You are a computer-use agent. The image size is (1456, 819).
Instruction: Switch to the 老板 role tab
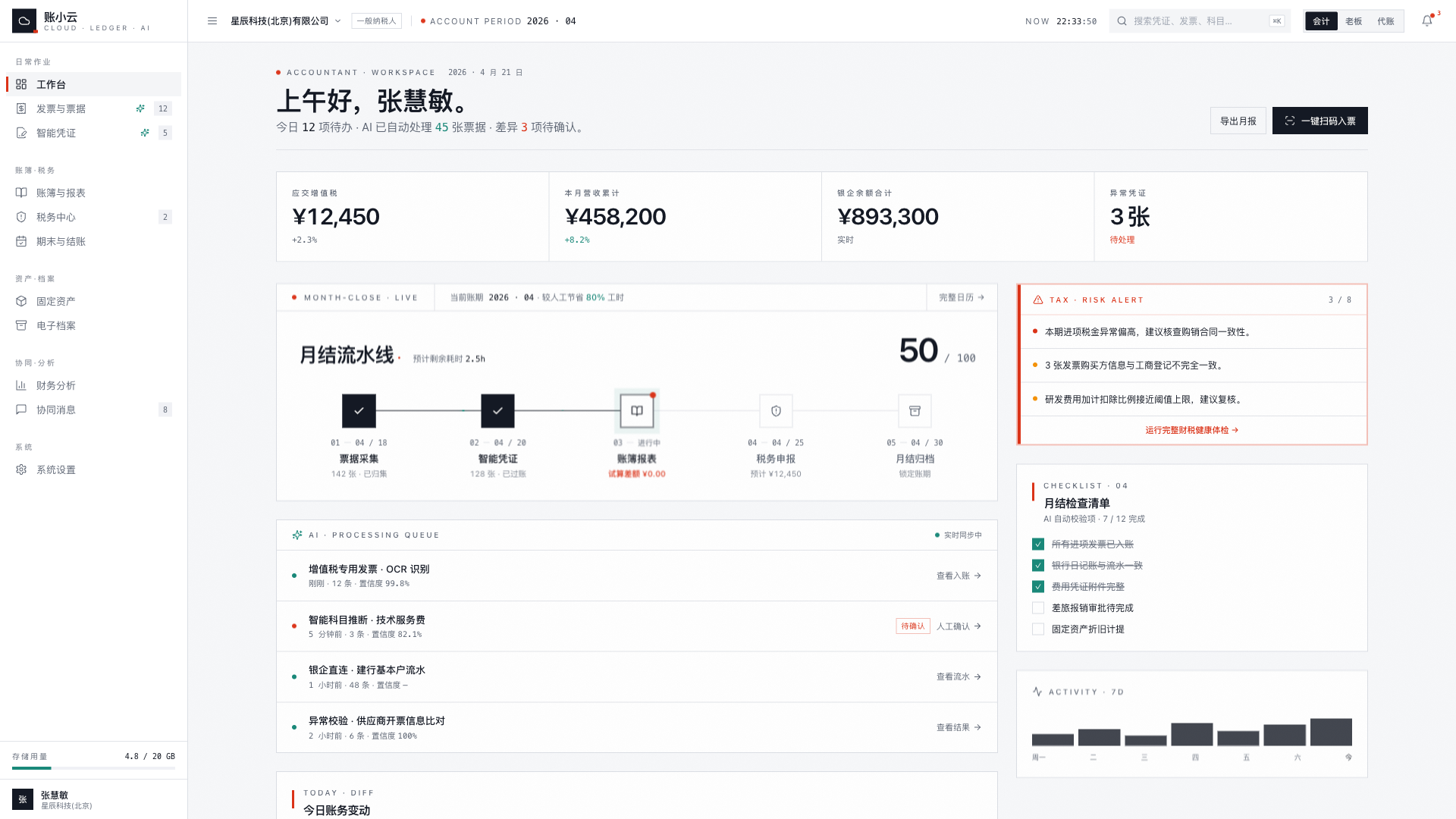[1354, 21]
